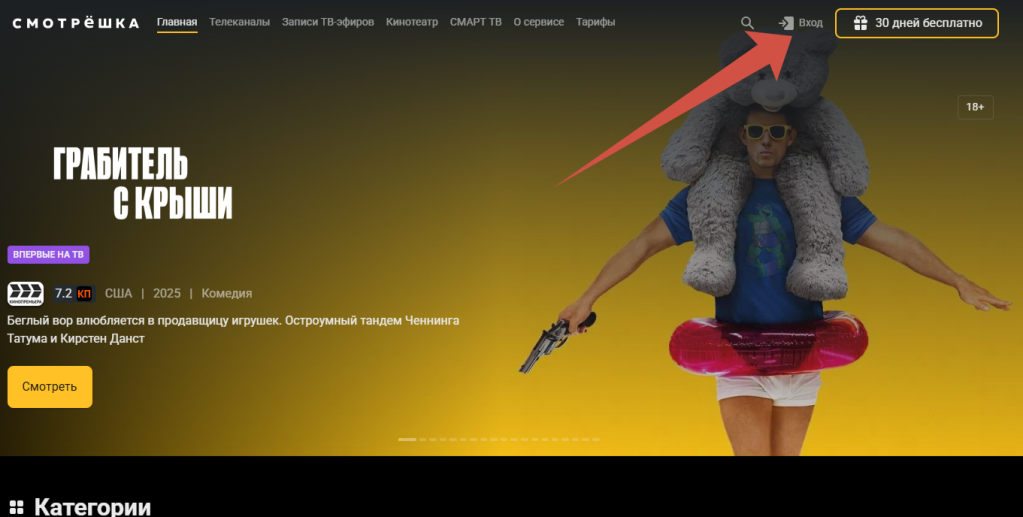This screenshot has width=1023, height=517.
Task: Click the СМОТРЁШКА logo
Action: (x=76, y=23)
